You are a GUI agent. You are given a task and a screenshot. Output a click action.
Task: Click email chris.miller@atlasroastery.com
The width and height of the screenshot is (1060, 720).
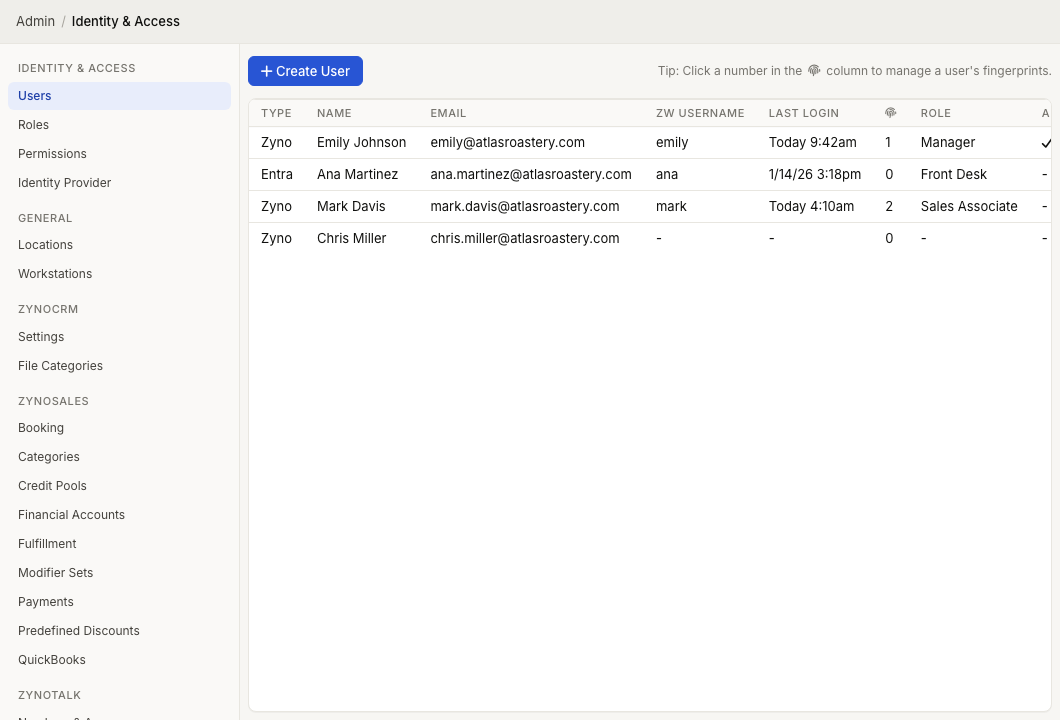click(525, 239)
